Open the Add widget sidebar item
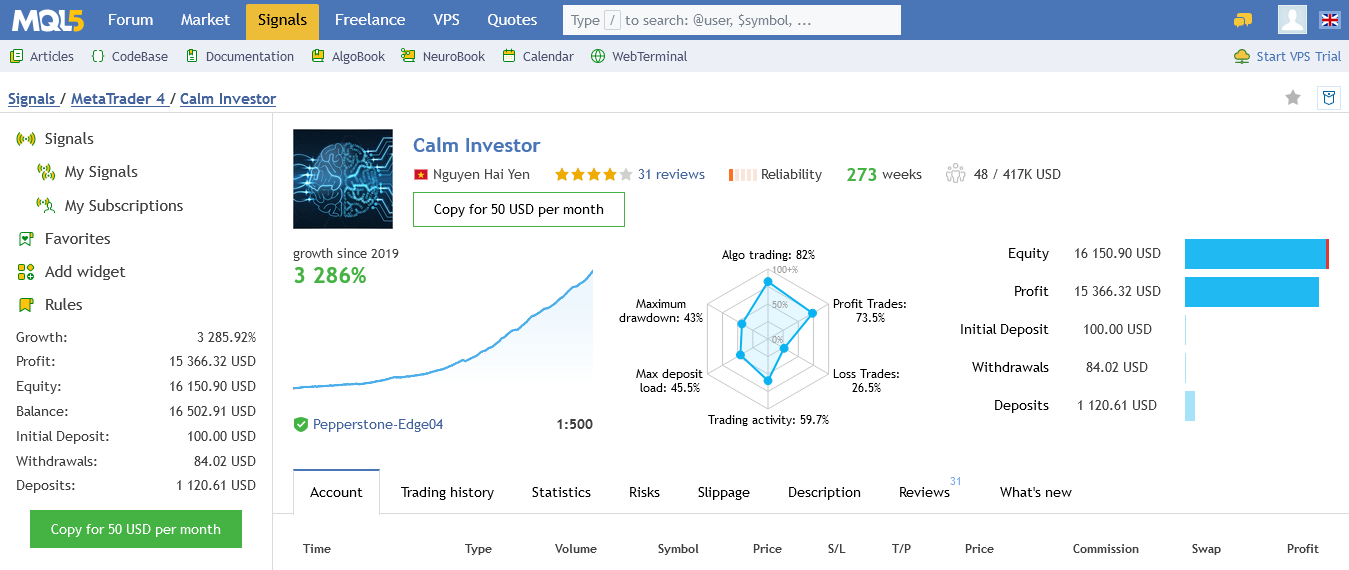 pyautogui.click(x=71, y=272)
